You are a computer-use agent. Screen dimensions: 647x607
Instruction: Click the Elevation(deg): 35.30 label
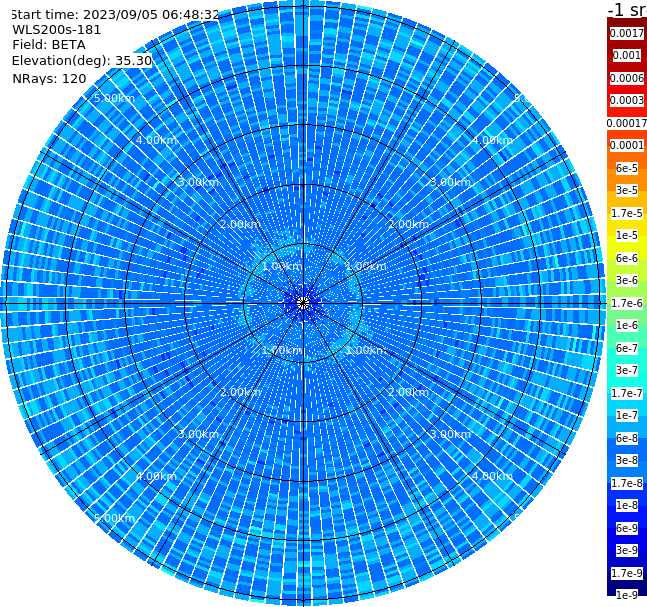coord(82,61)
